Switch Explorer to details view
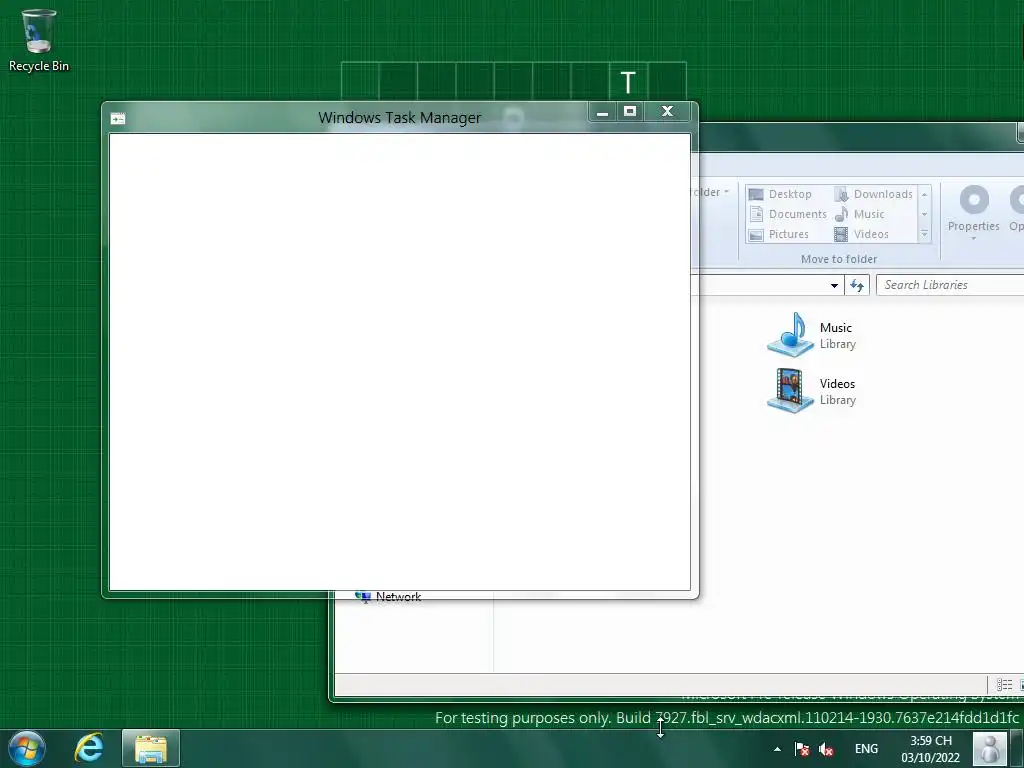Viewport: 1024px width, 768px height. coord(1004,684)
